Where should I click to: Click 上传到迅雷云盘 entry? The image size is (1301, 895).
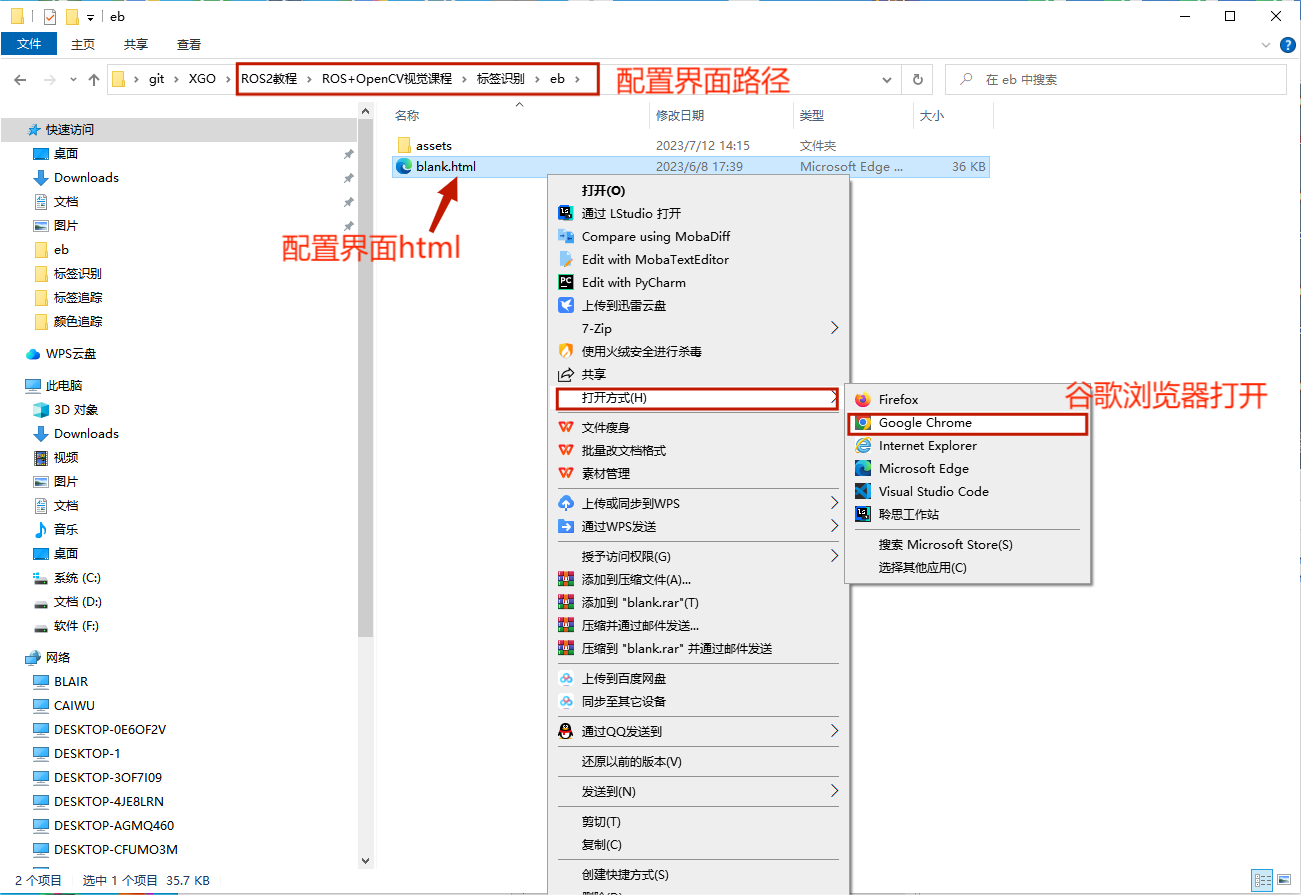click(698, 306)
